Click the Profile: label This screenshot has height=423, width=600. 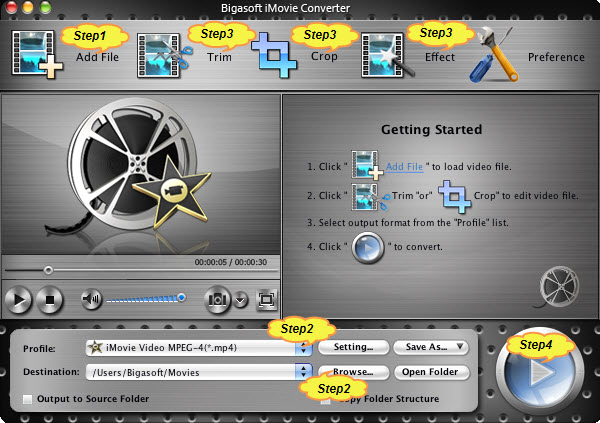tap(39, 349)
